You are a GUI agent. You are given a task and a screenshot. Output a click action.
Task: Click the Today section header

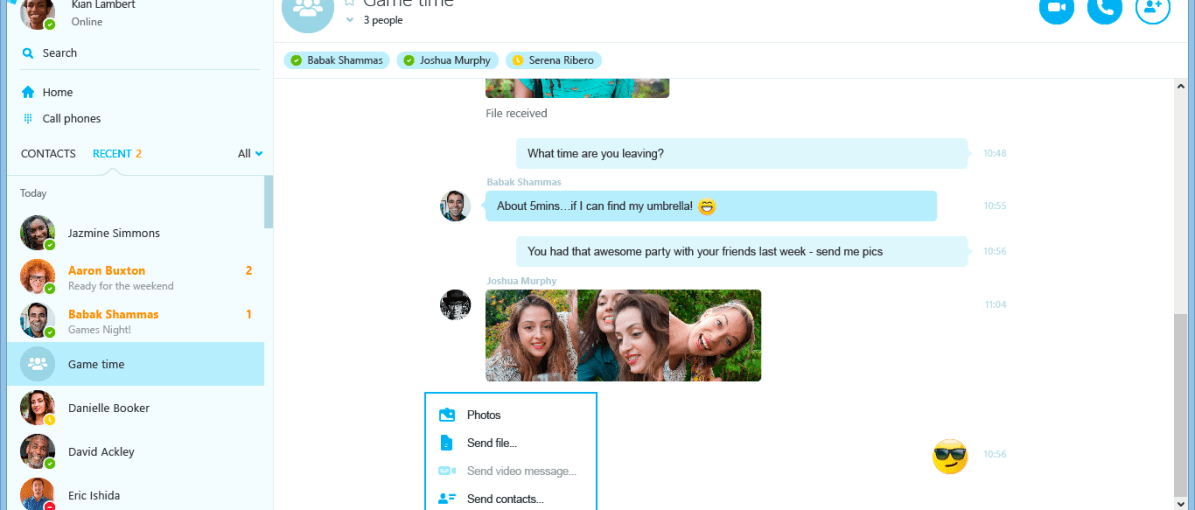click(x=34, y=194)
